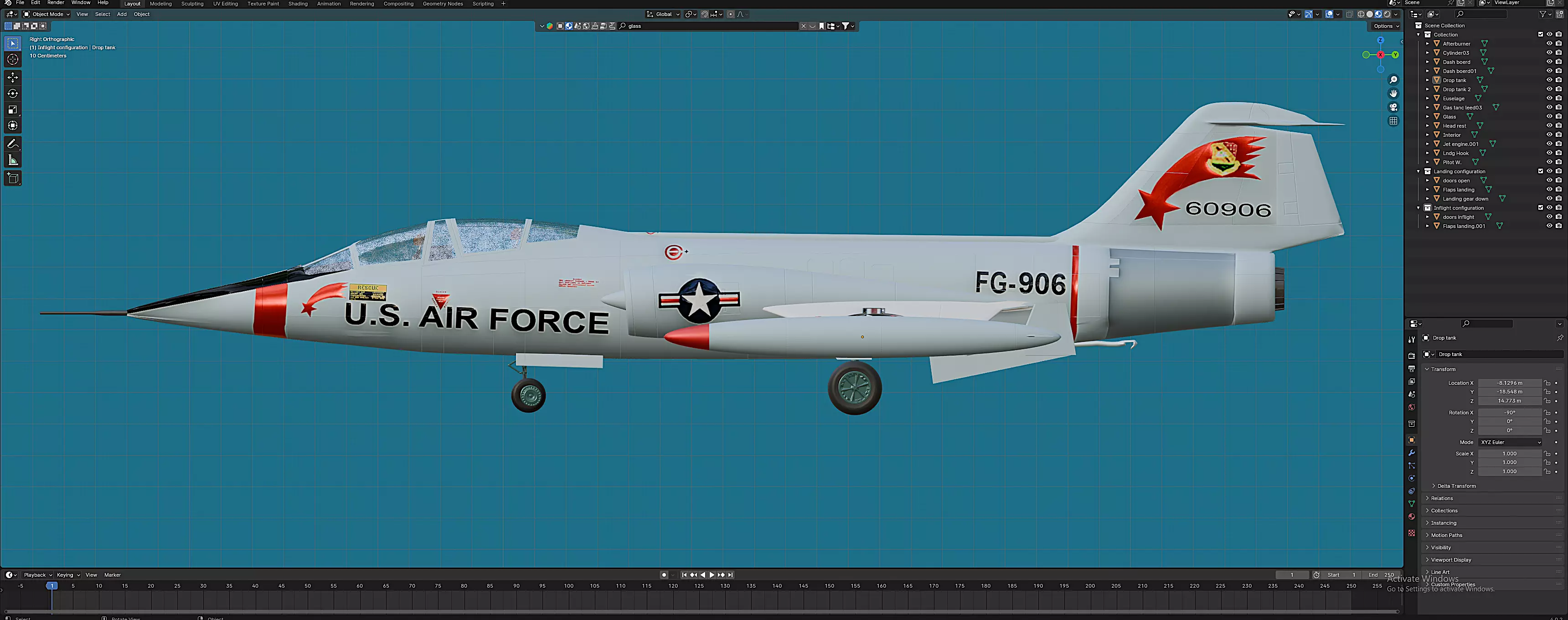Open the timeline Keying popover

click(67, 575)
